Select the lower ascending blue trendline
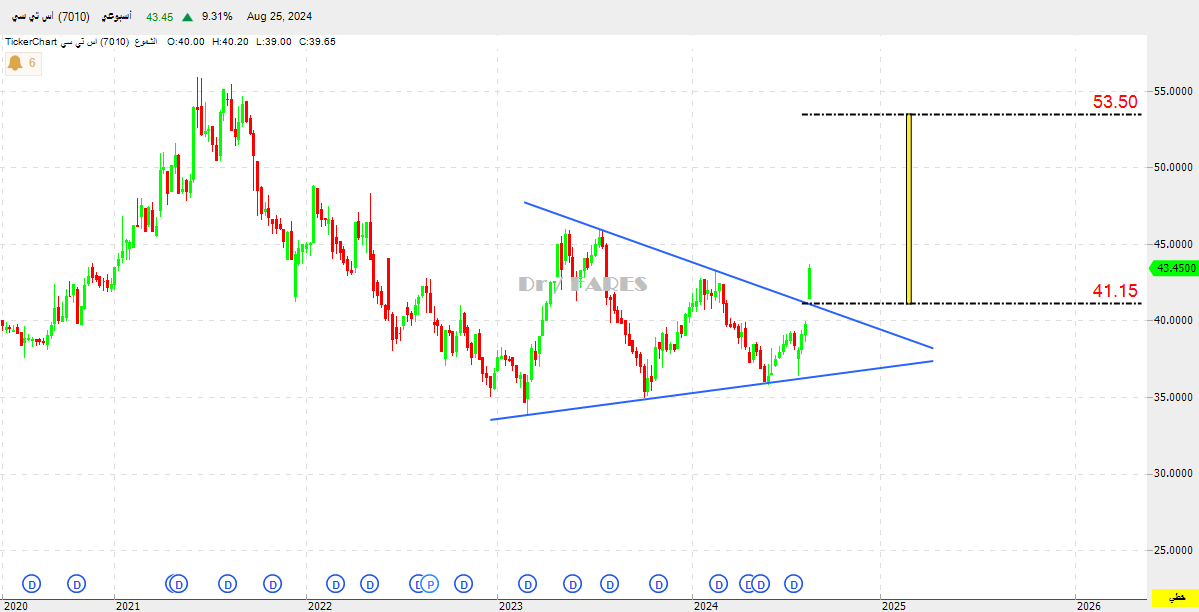This screenshot has width=1199, height=612. pyautogui.click(x=711, y=390)
